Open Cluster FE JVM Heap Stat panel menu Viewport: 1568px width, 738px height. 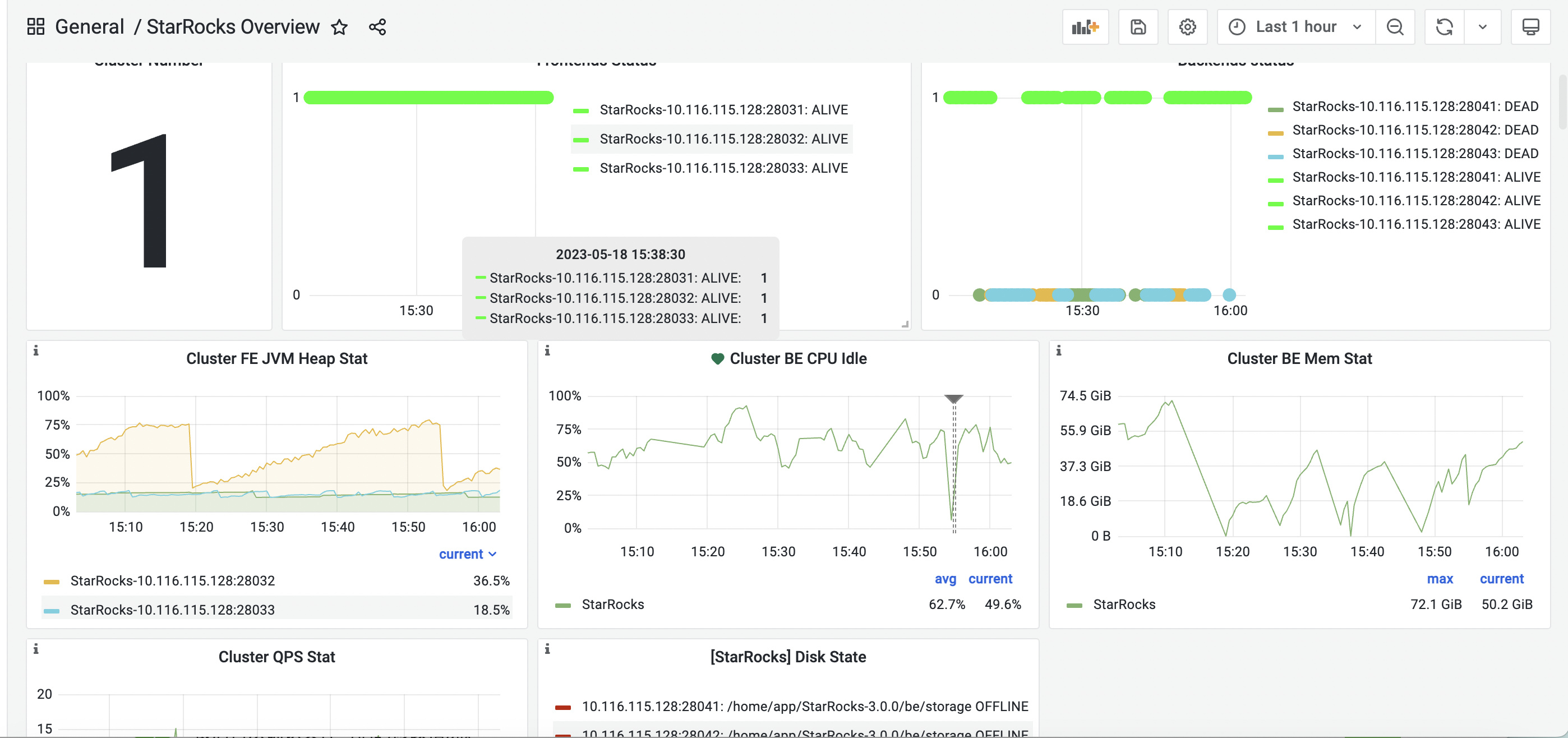pos(276,359)
